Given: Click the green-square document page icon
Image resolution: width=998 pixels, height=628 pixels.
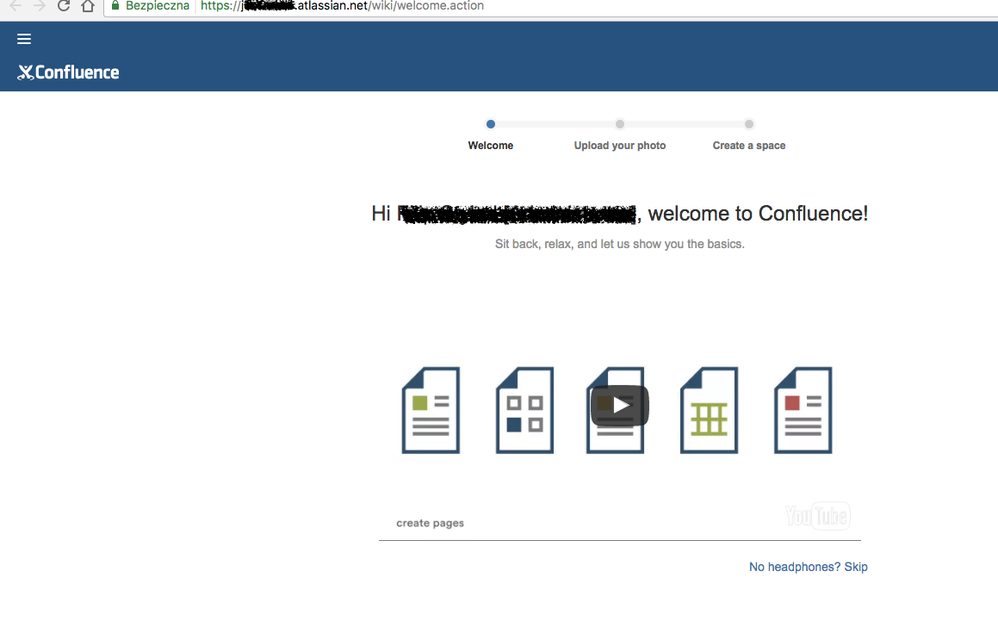Looking at the screenshot, I should coord(431,410).
